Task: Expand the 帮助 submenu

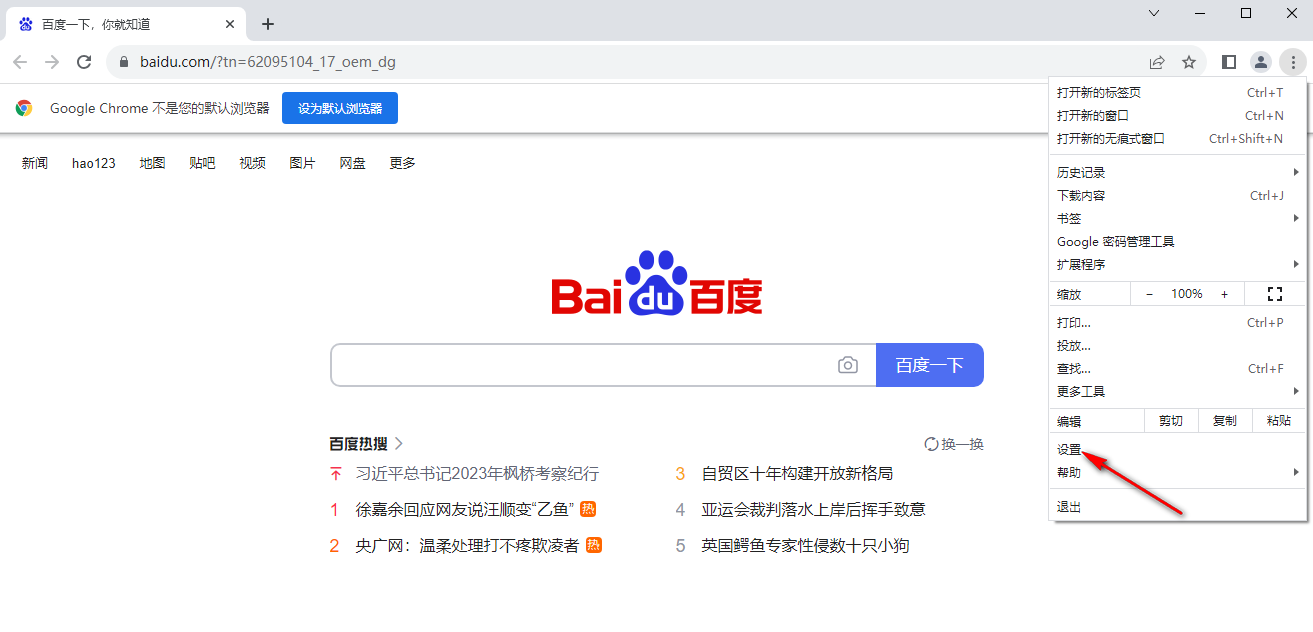Action: coord(1178,472)
